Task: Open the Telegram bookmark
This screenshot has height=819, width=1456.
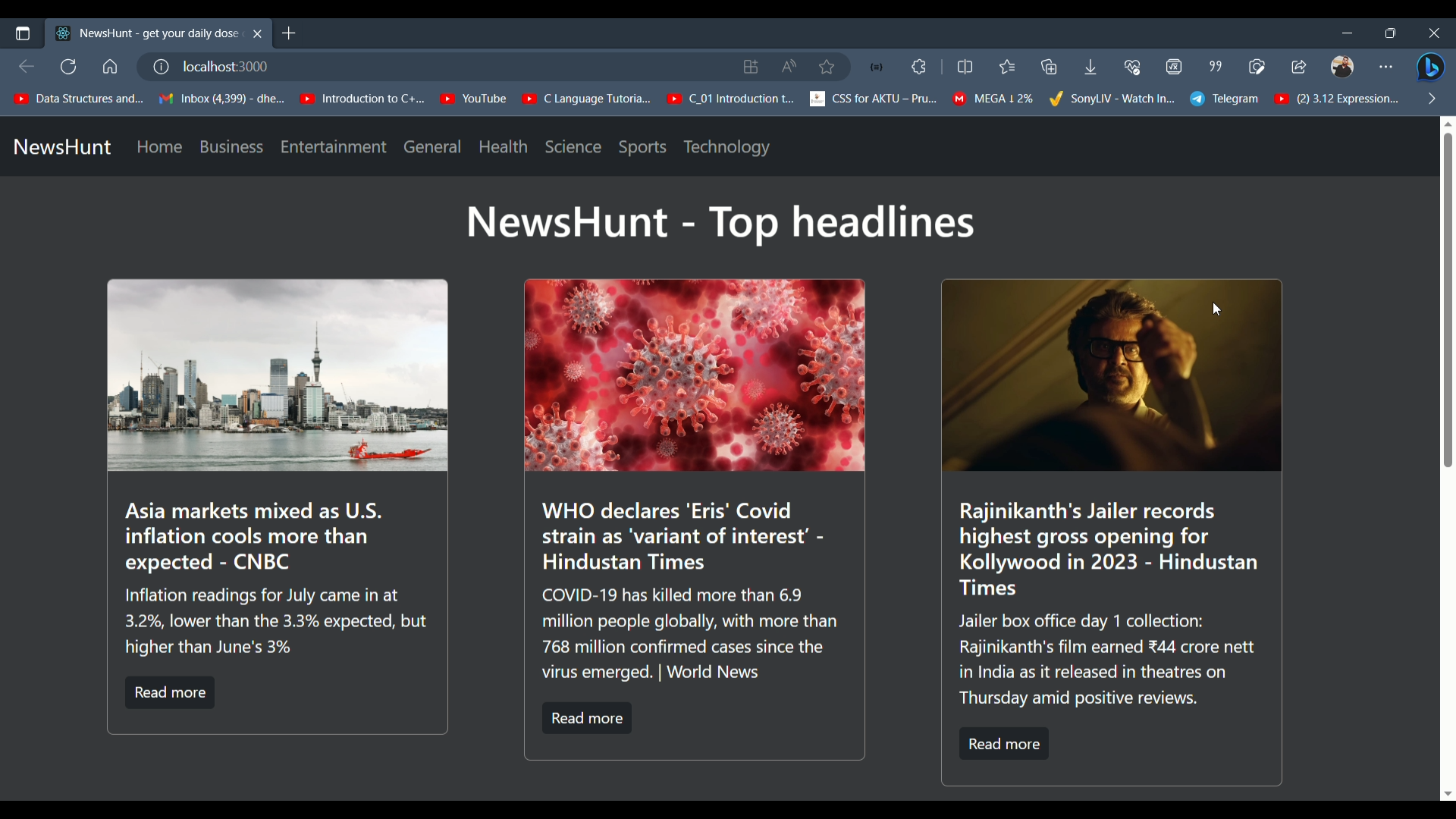Action: [1224, 99]
